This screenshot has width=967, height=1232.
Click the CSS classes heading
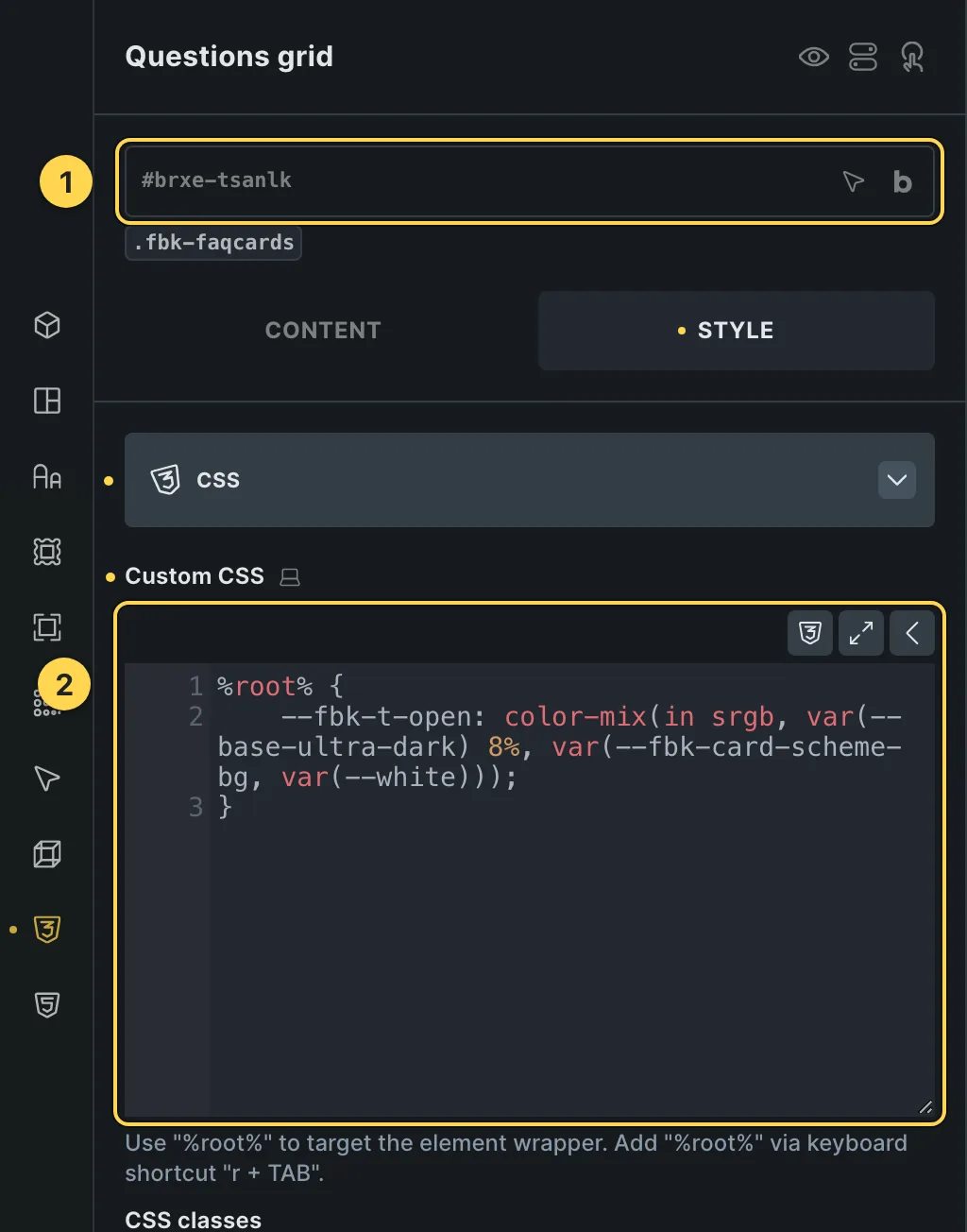[x=194, y=1220]
